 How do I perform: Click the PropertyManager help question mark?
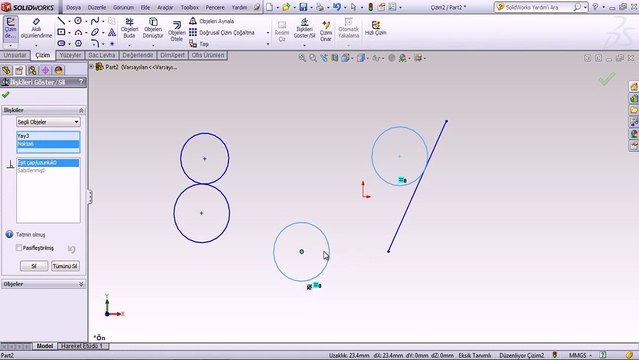tap(82, 82)
